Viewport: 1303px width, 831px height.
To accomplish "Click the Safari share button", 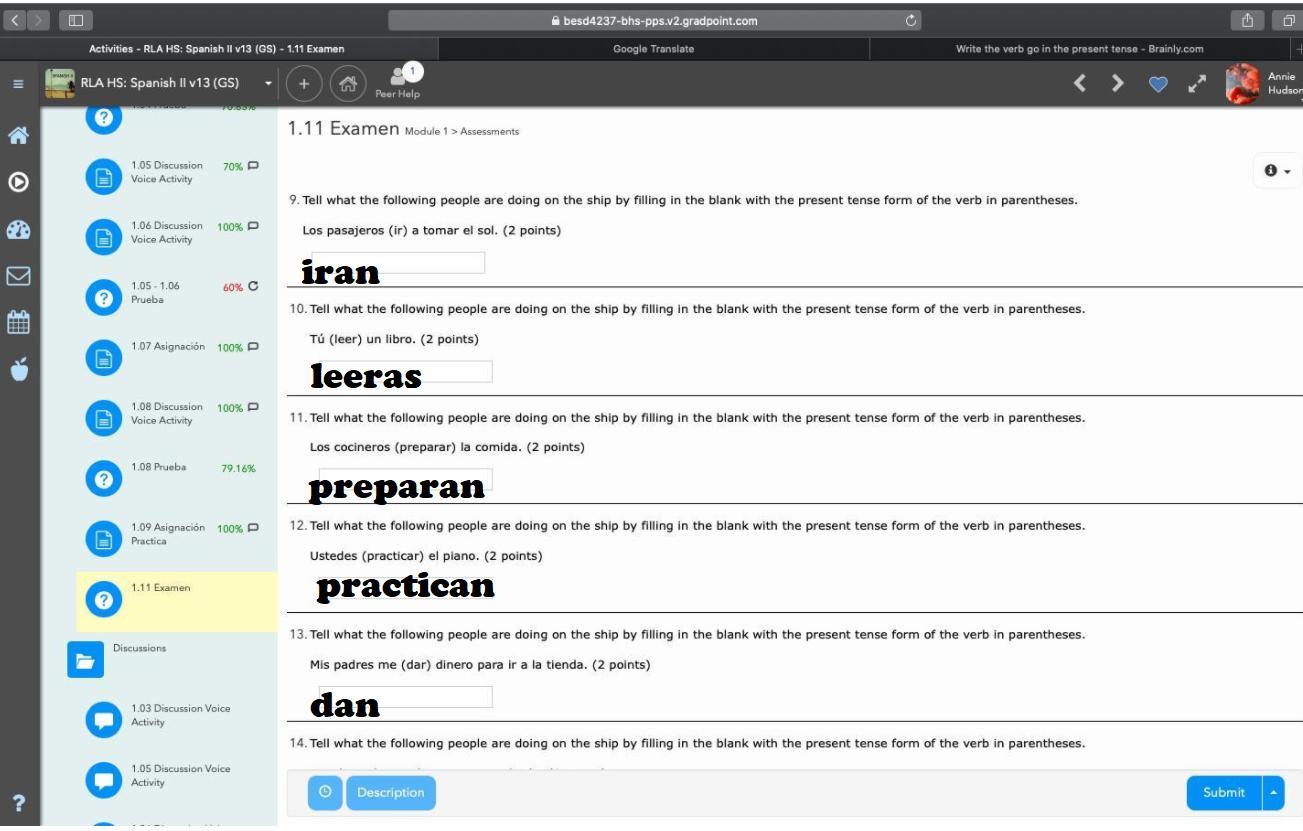I will click(x=1249, y=21).
